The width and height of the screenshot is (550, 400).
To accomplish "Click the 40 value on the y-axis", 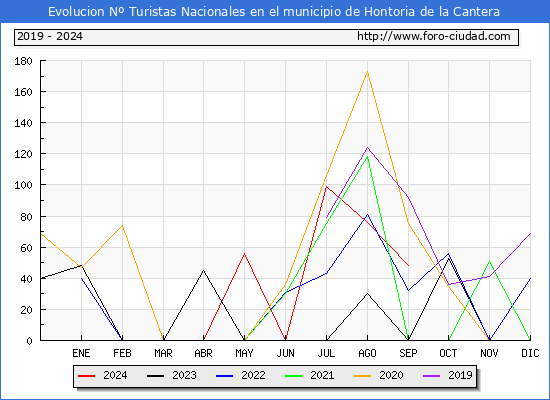I will click(26, 279).
